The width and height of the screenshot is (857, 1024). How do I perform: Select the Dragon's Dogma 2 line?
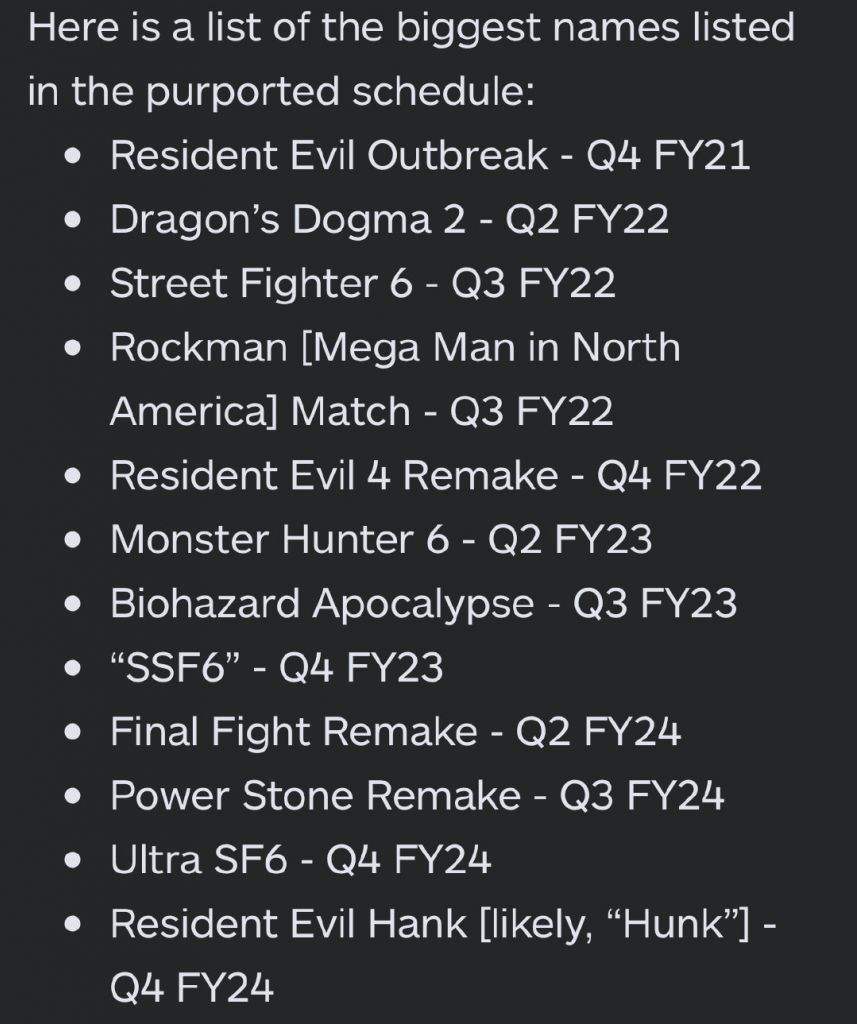(389, 219)
